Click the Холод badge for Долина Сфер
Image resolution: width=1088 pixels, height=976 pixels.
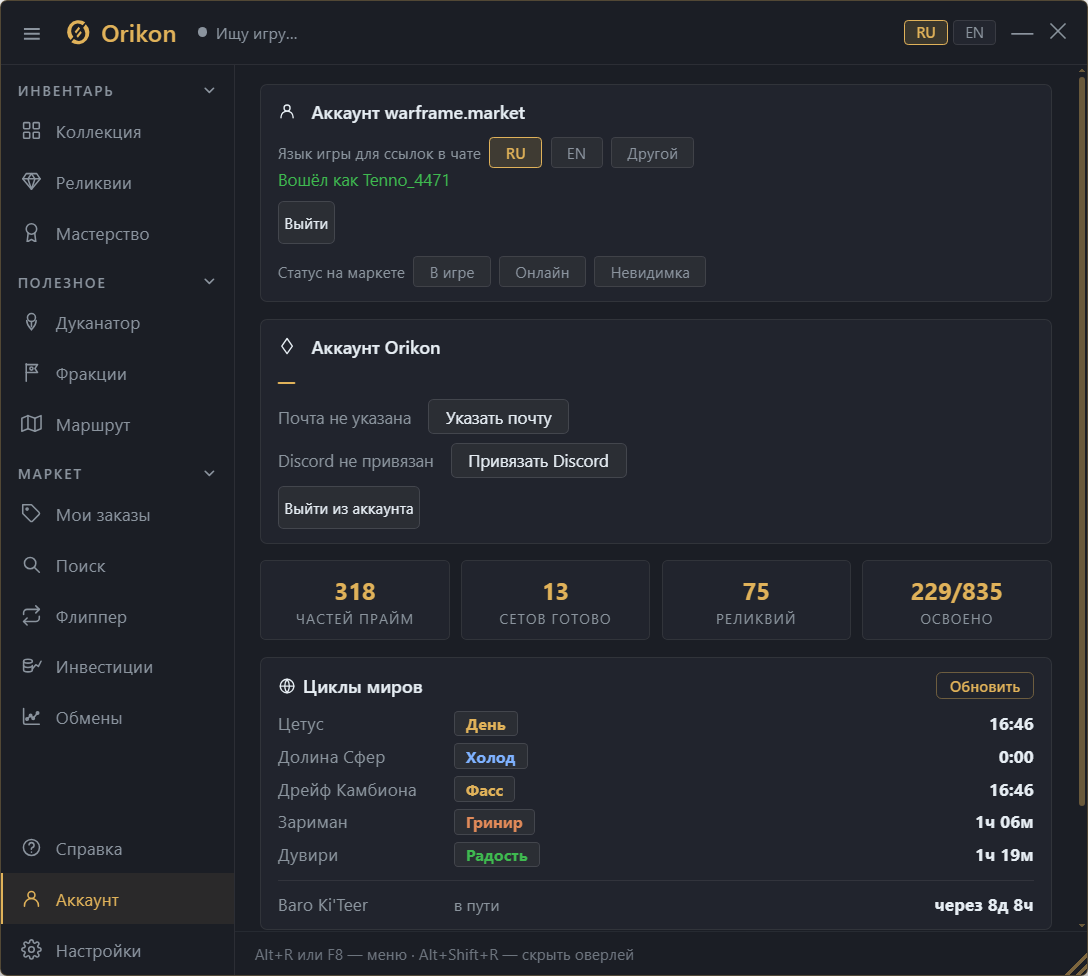pyautogui.click(x=491, y=757)
